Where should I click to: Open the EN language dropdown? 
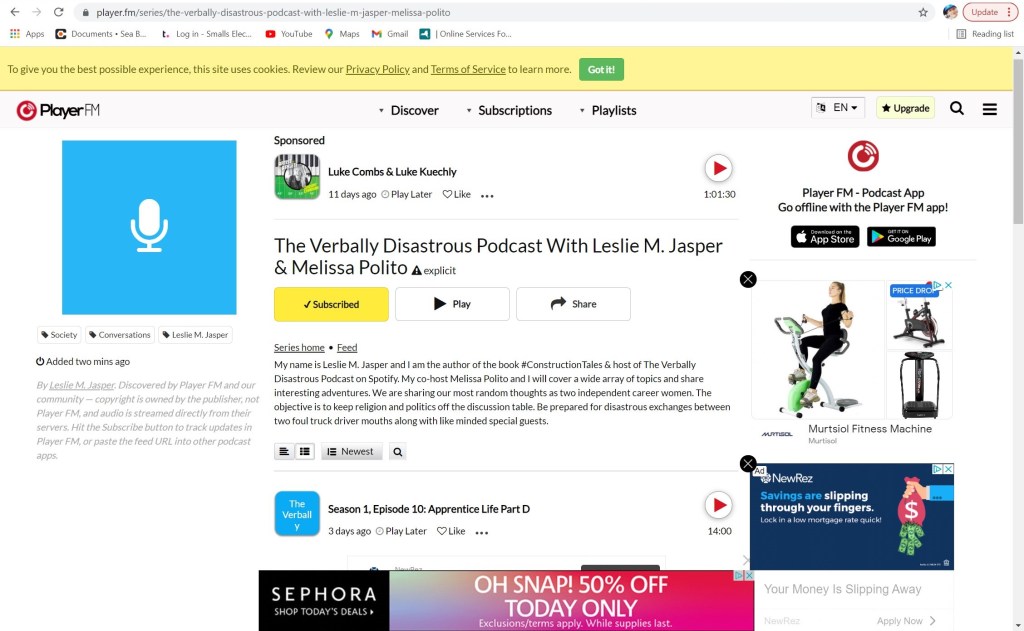click(838, 108)
